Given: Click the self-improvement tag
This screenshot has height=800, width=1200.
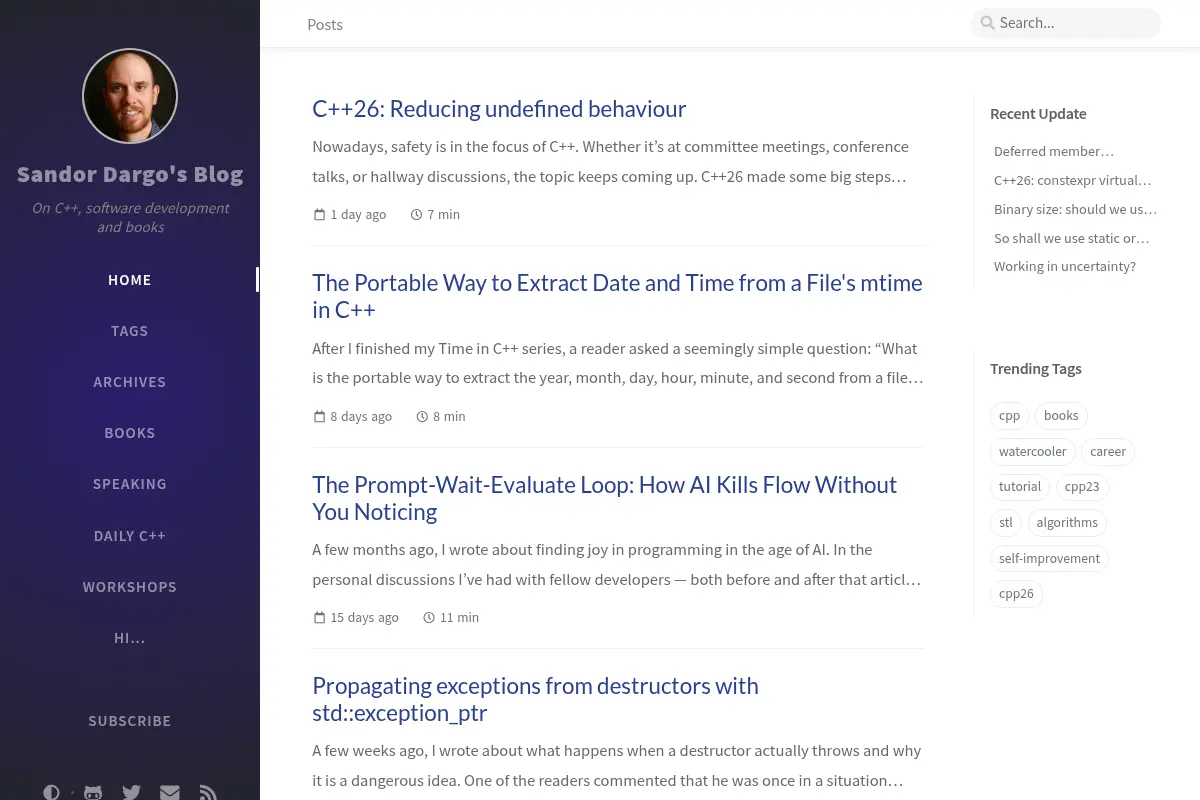Looking at the screenshot, I should point(1049,559).
